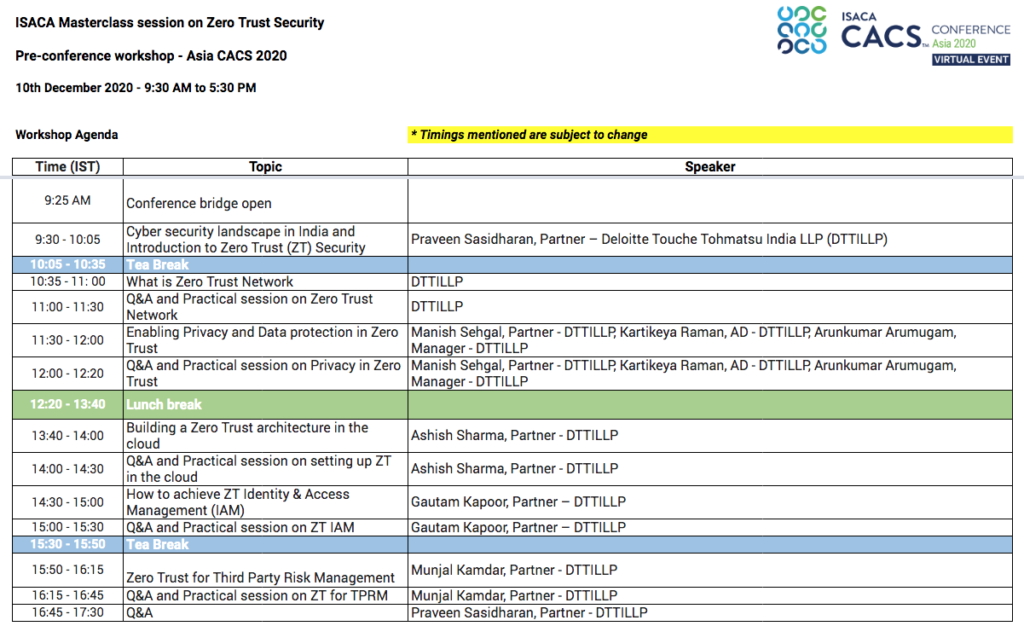Click the 'Conference bridge open' topic cell
The width and height of the screenshot is (1024, 626).
pyautogui.click(x=265, y=203)
